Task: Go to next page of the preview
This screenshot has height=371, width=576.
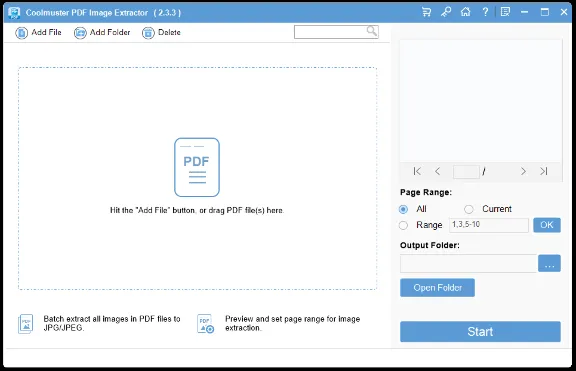Action: click(x=523, y=171)
